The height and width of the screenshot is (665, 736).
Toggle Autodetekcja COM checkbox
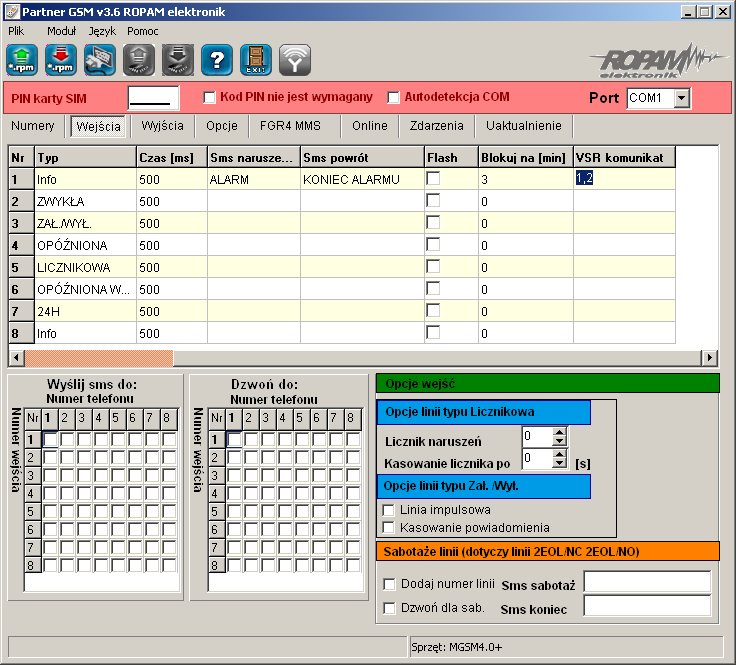tap(393, 98)
